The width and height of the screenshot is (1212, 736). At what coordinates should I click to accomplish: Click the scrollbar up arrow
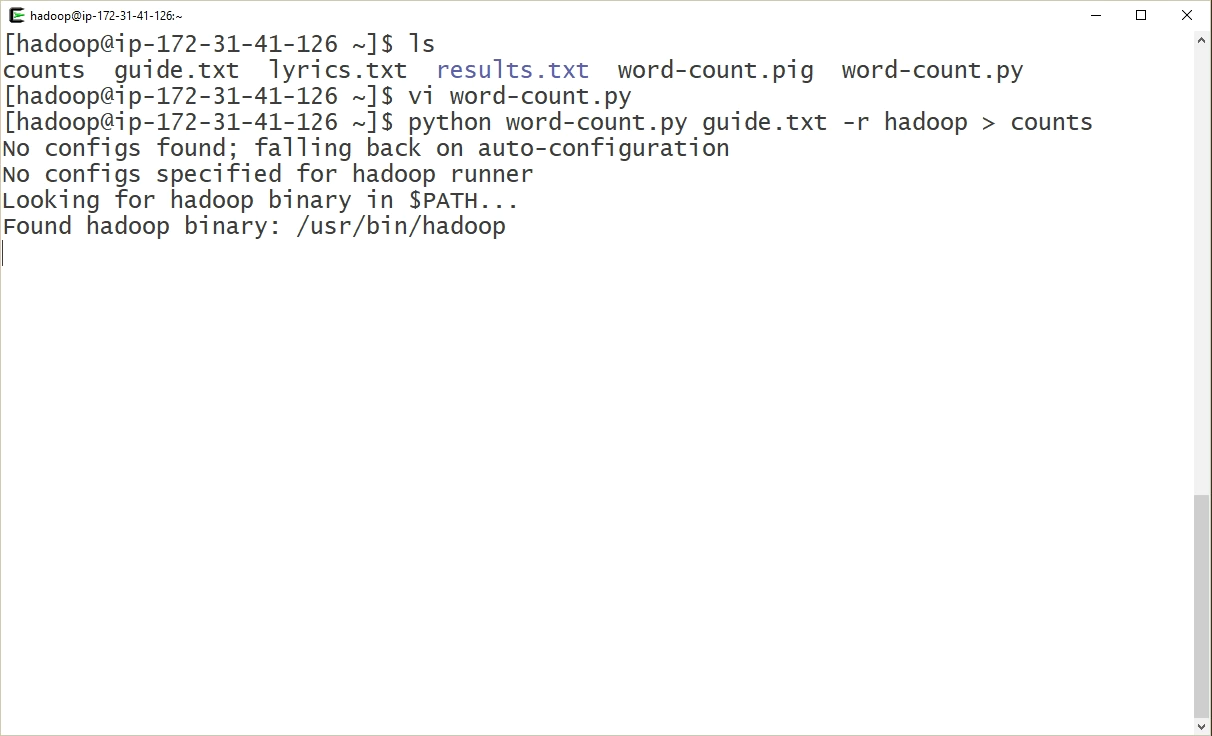tap(1201, 39)
